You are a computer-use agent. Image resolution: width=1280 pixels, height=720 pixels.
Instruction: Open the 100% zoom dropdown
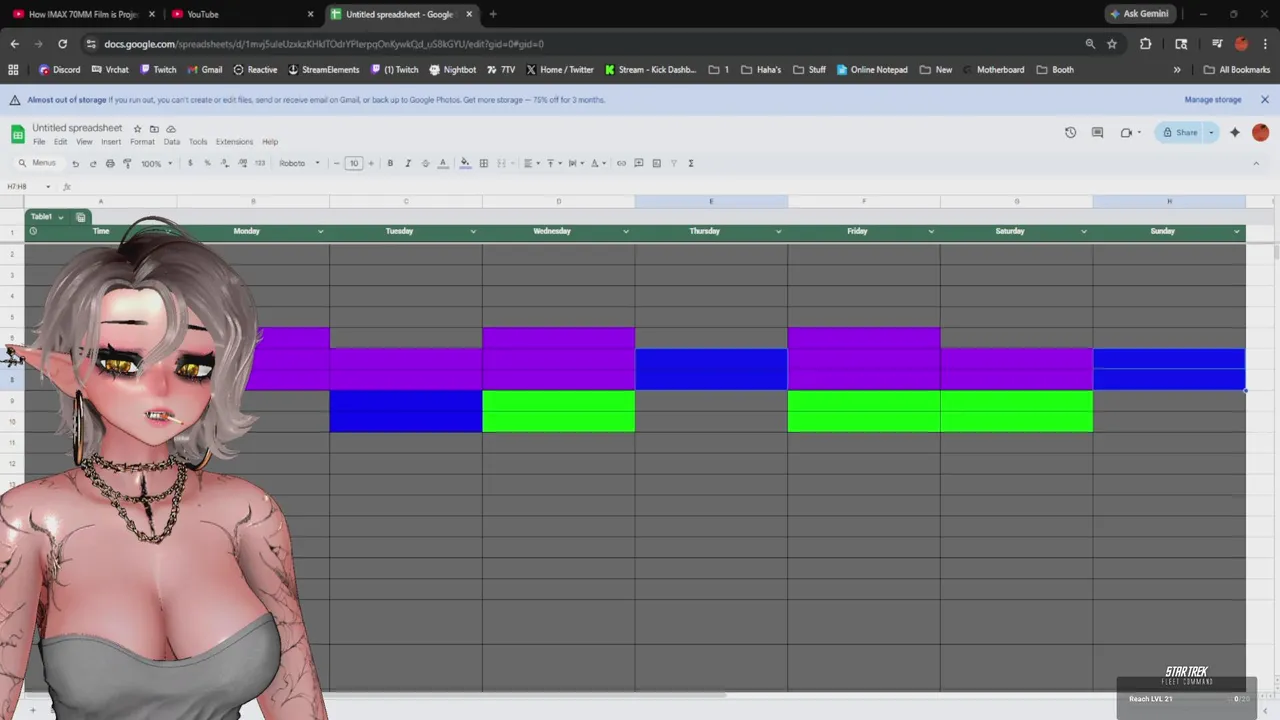click(156, 163)
